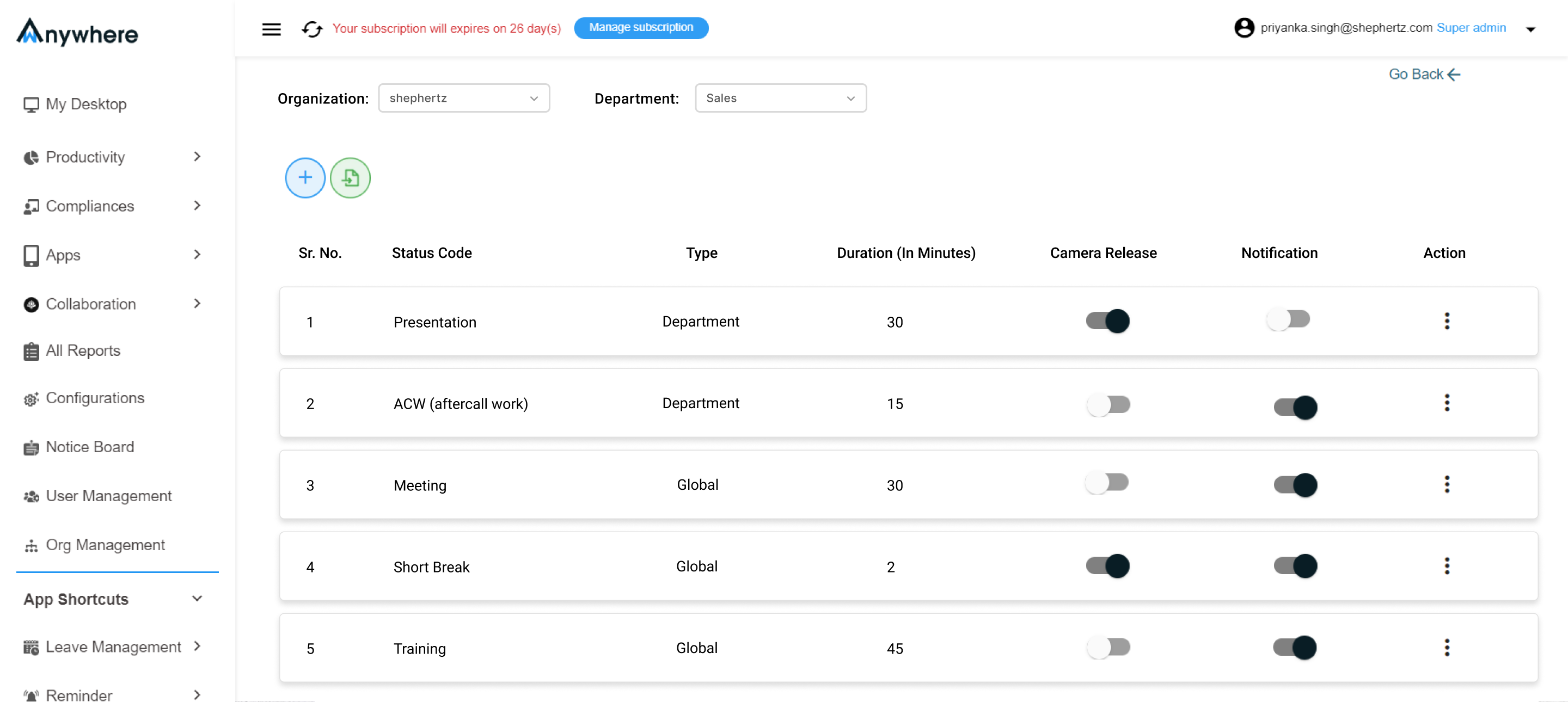Viewport: 1568px width, 702px height.
Task: Open the Organization dropdown showing shephertz
Action: (464, 98)
